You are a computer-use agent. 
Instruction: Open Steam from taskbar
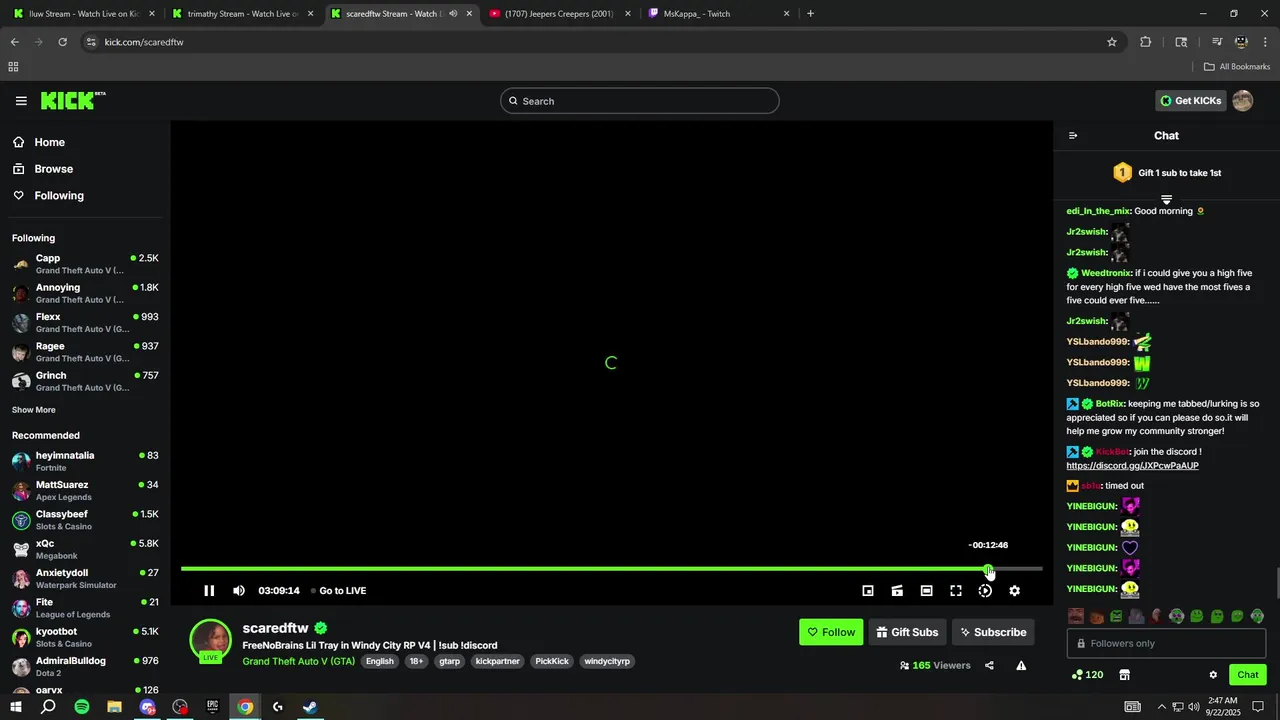tap(310, 707)
